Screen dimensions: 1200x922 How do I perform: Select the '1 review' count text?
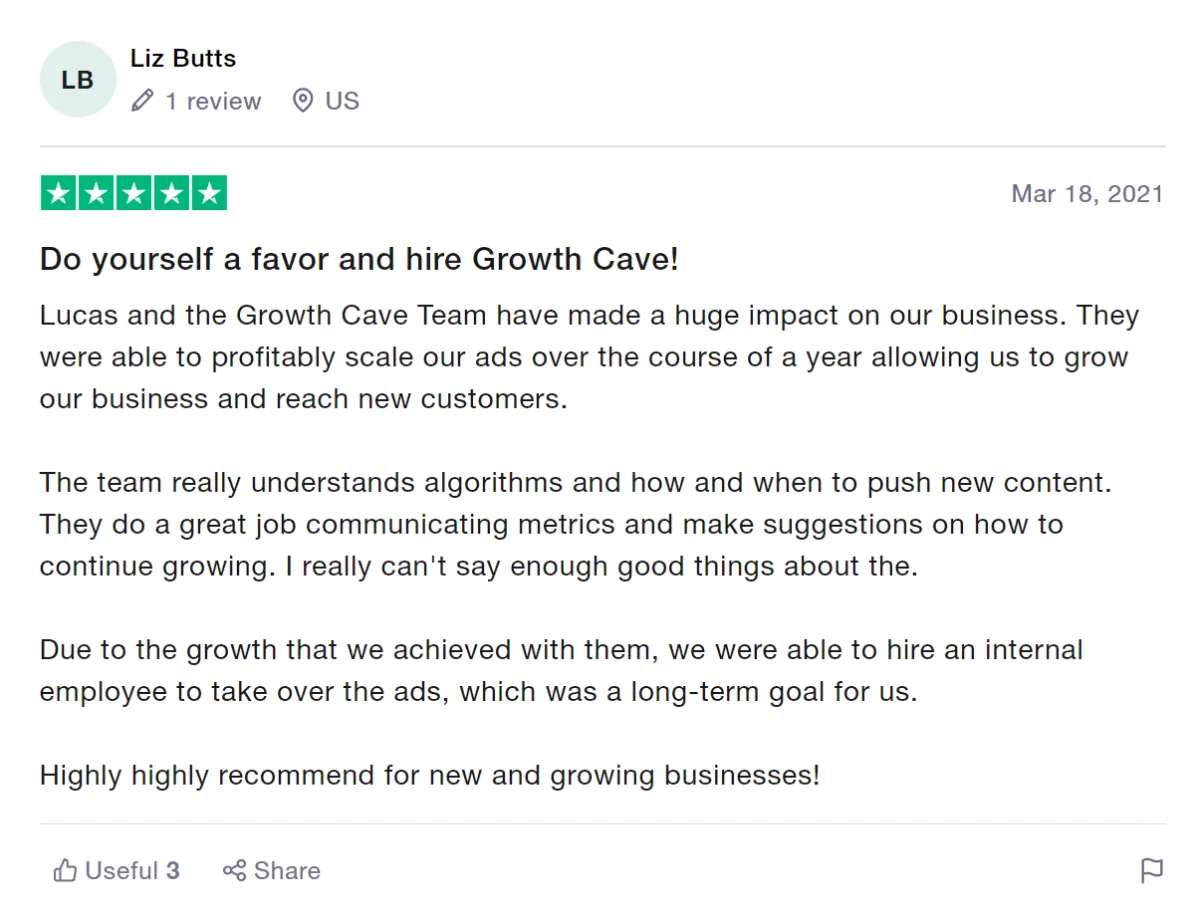pos(213,101)
